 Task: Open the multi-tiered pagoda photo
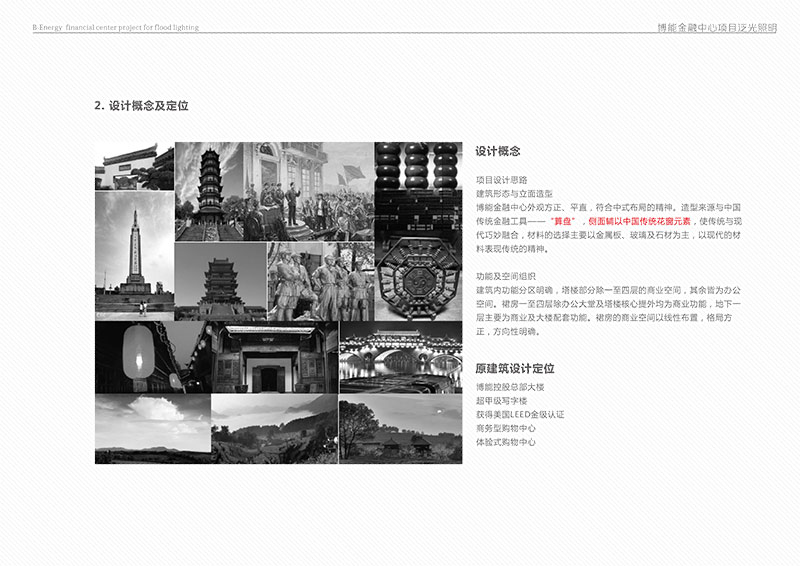(x=209, y=190)
